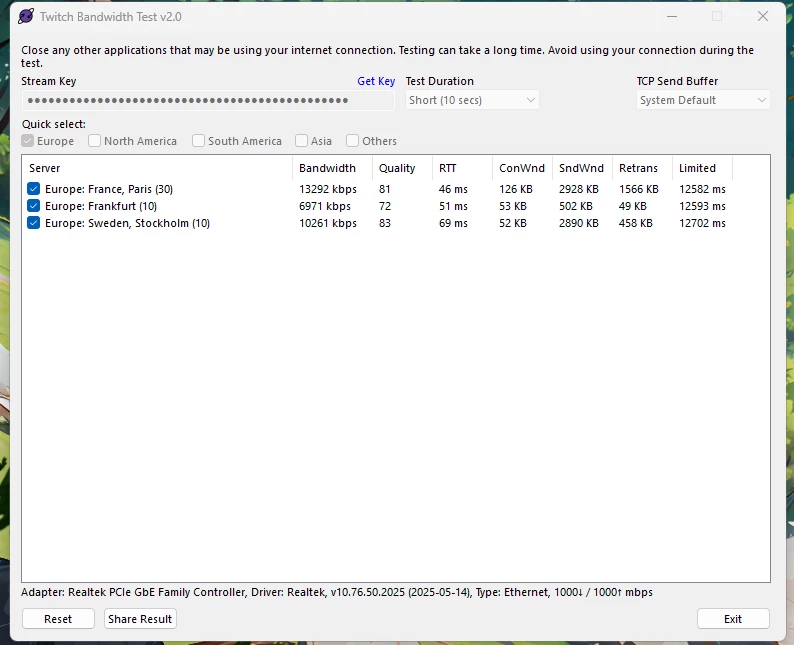Click the 53 KB ConWnd cell
The width and height of the screenshot is (794, 645).
[x=512, y=206]
